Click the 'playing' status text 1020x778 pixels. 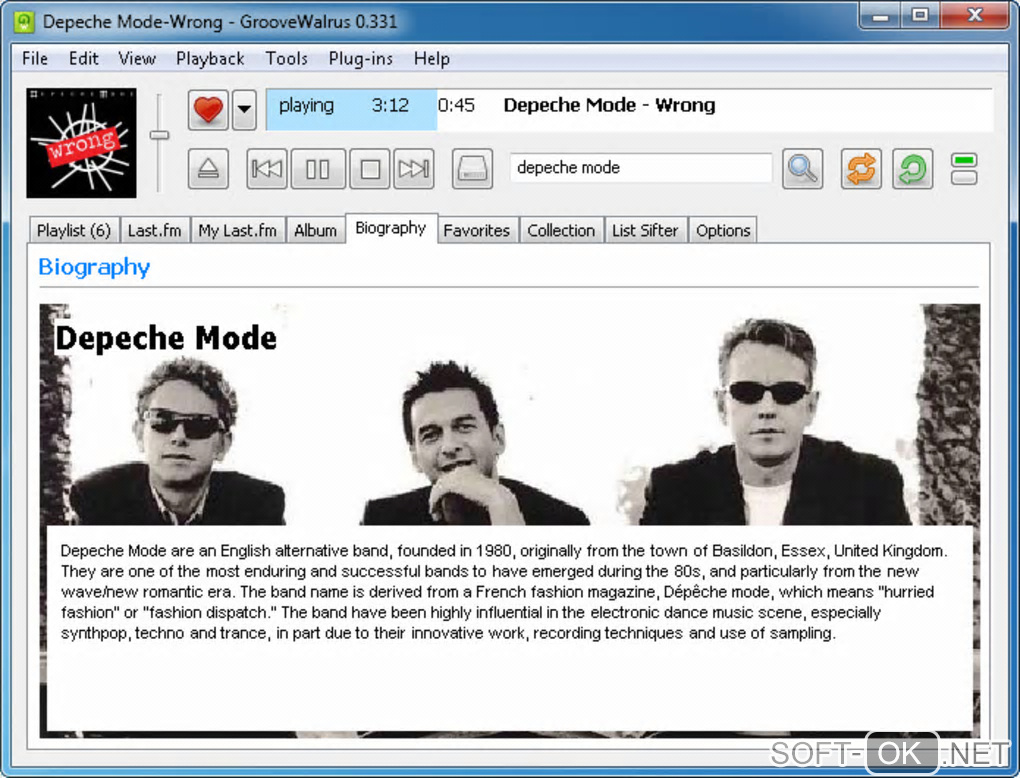point(306,105)
